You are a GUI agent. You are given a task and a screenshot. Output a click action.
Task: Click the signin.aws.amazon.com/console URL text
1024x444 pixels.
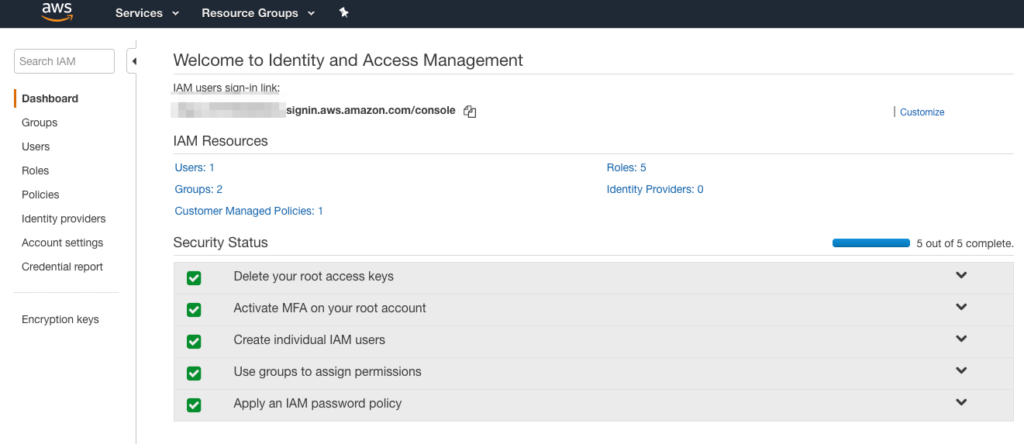click(371, 110)
